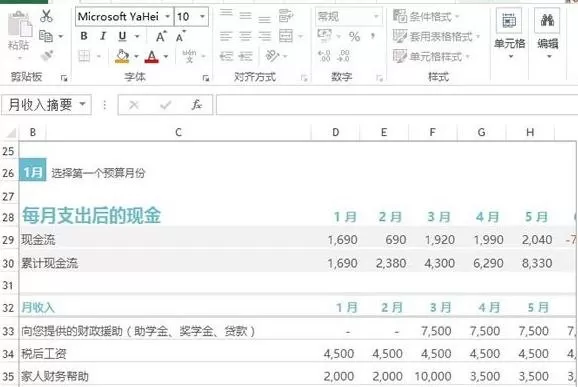Expand the paste options arrow under 粘贴

click(19, 58)
